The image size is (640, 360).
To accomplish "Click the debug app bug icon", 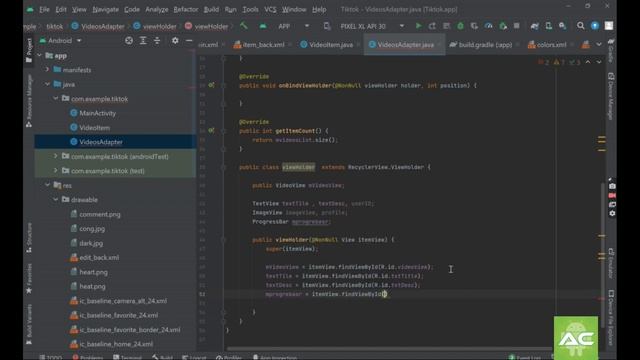I will pos(460,26).
